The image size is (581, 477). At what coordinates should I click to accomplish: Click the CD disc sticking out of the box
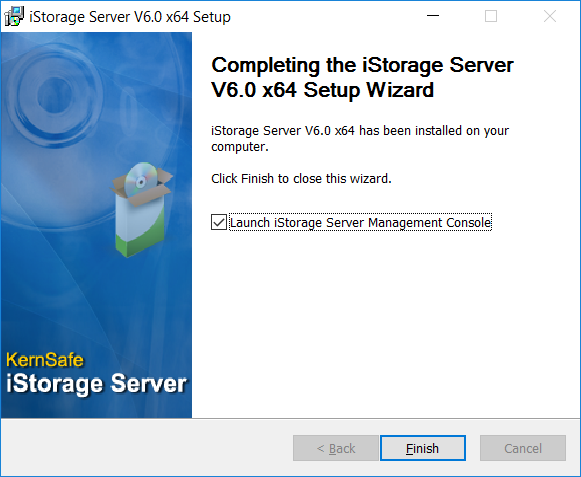141,179
